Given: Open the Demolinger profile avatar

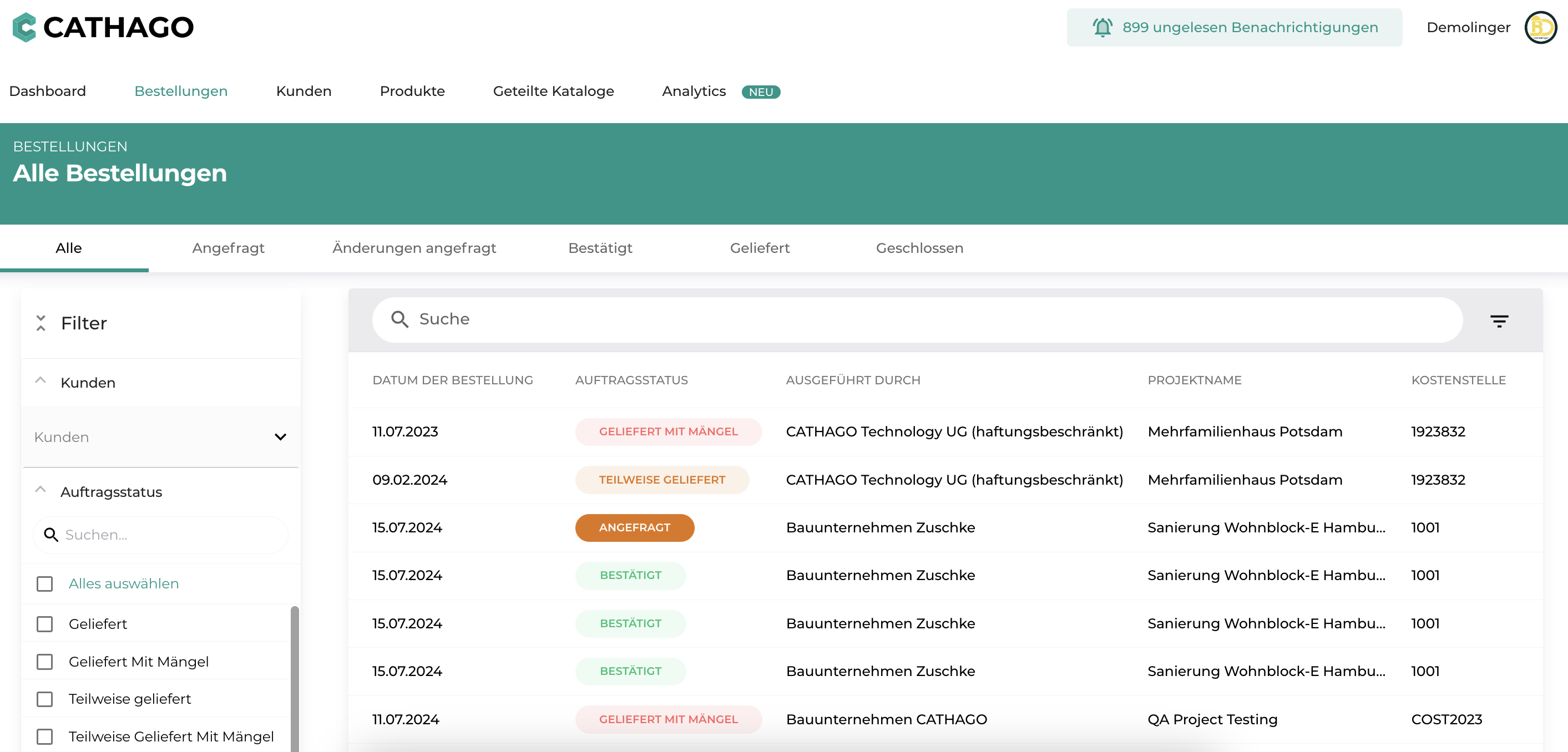Looking at the screenshot, I should (x=1541, y=28).
